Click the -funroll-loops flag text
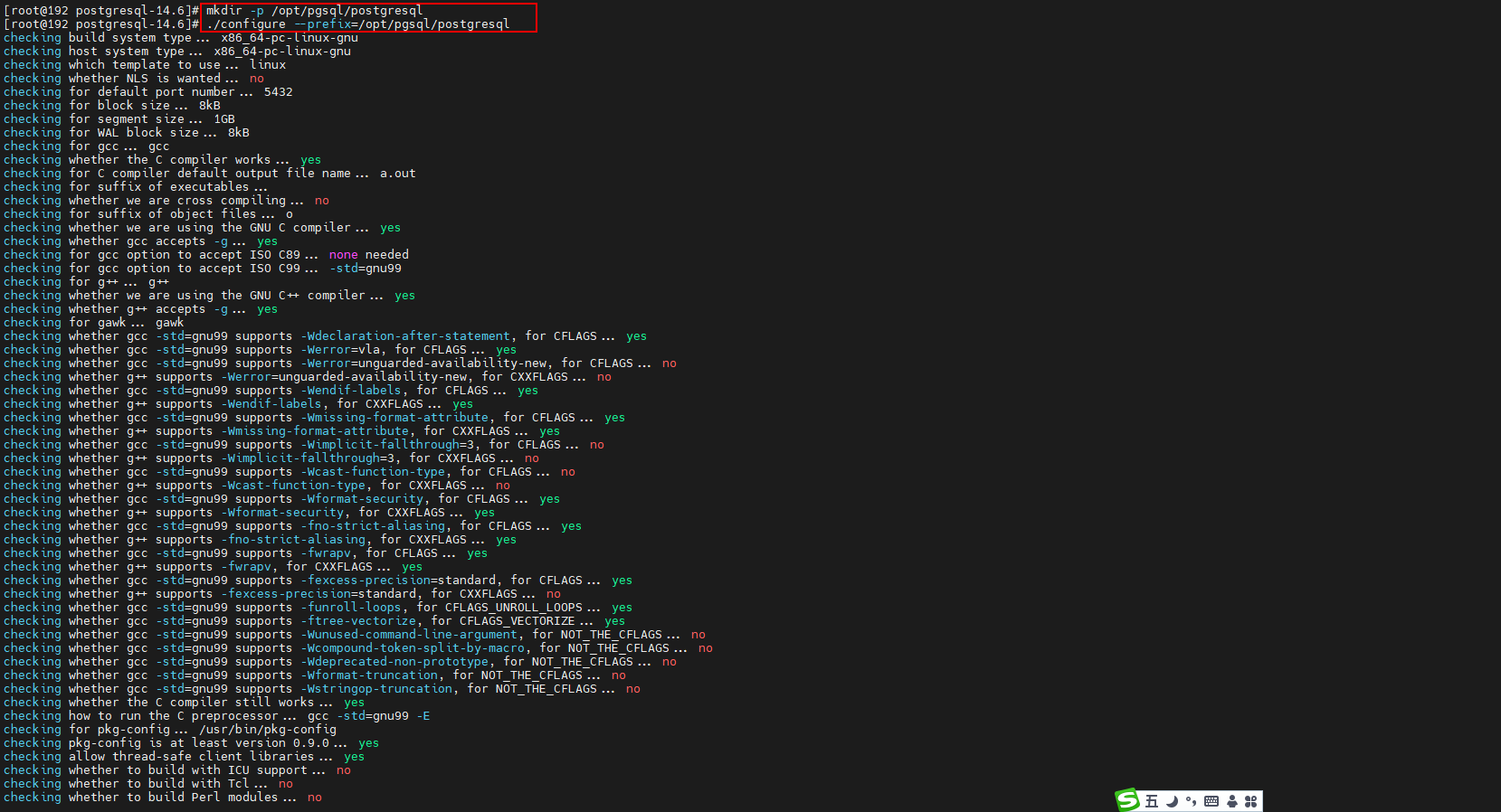Viewport: 1501px width, 812px height. coord(351,608)
